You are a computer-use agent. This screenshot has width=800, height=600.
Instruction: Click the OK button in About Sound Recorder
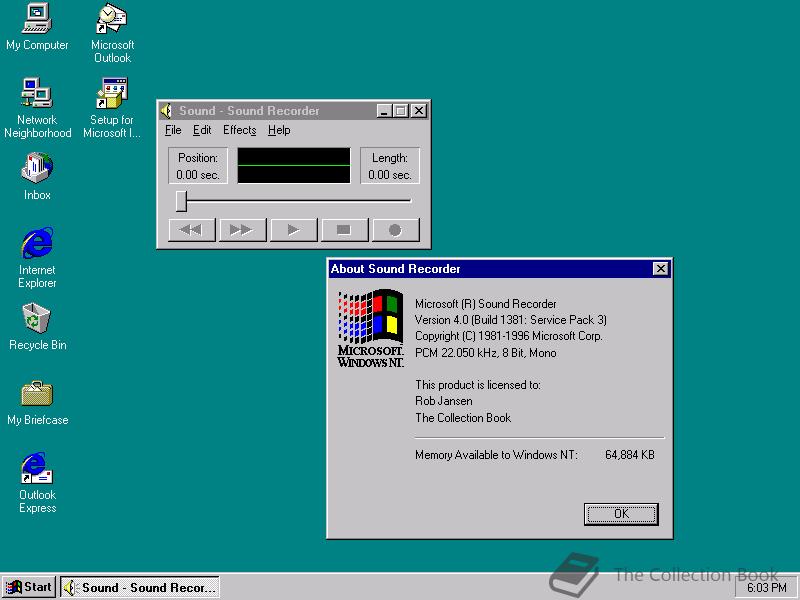(x=621, y=514)
